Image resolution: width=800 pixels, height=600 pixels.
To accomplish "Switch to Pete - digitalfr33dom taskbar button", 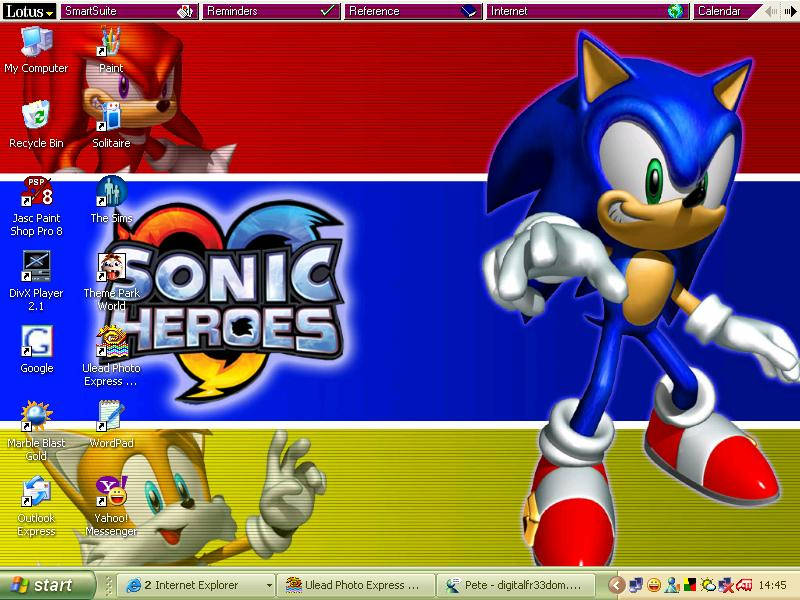I will tap(515, 585).
